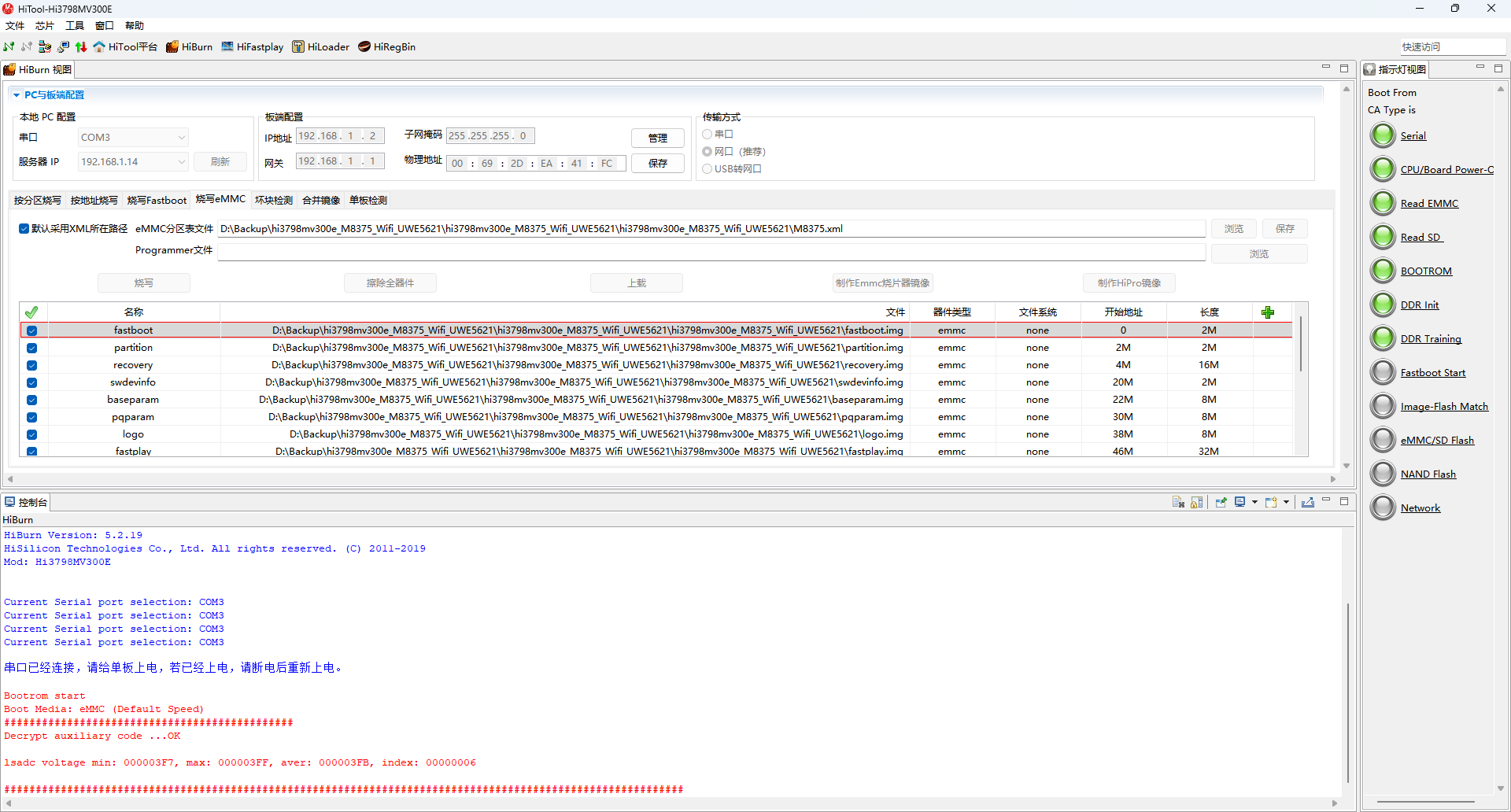The width and height of the screenshot is (1511, 812).
Task: Click the partition file path input field
Action: pyautogui.click(x=711, y=229)
